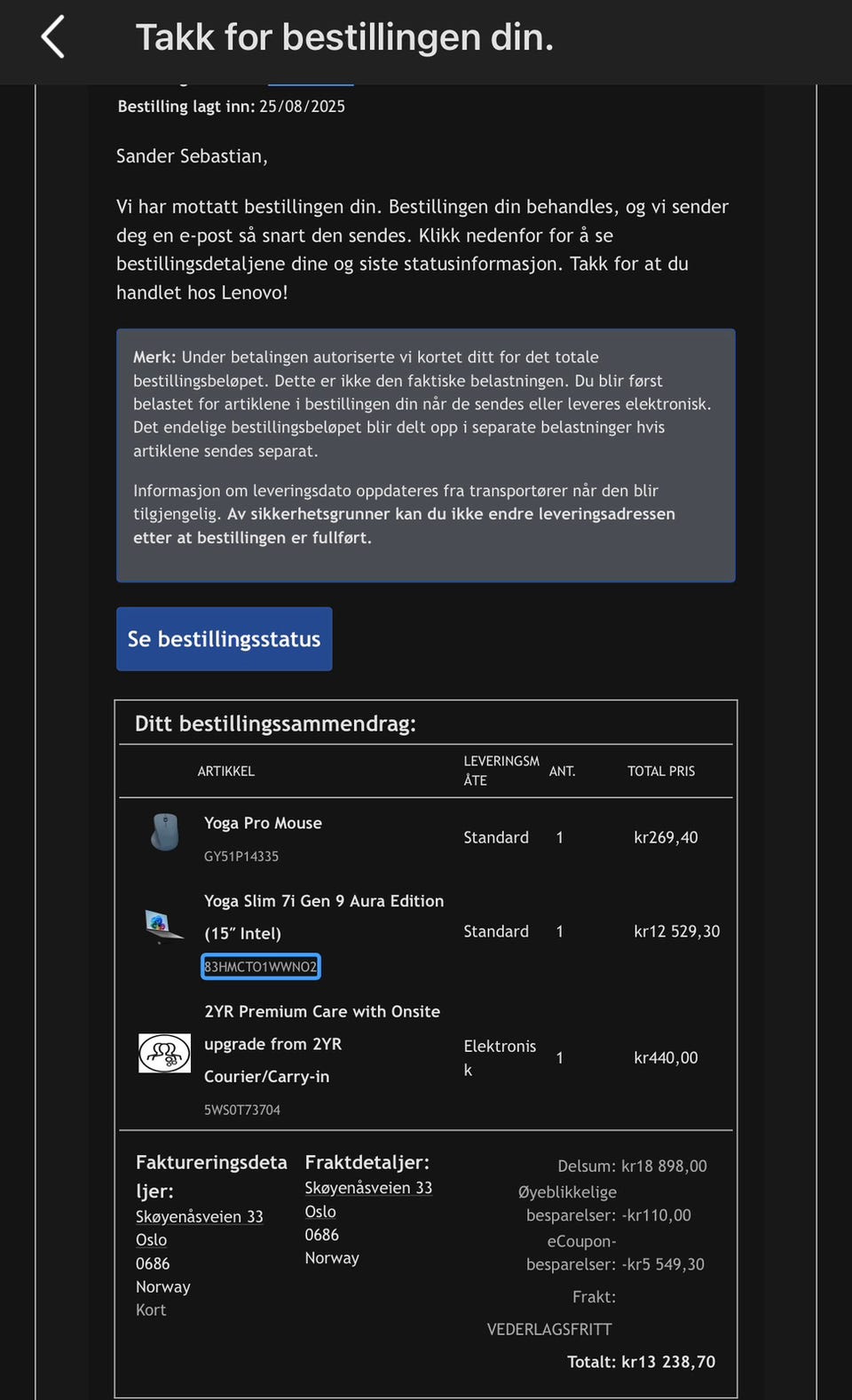Image resolution: width=852 pixels, height=1400 pixels.
Task: Click the Yoga Slim price kr12 529,30
Action: click(677, 931)
